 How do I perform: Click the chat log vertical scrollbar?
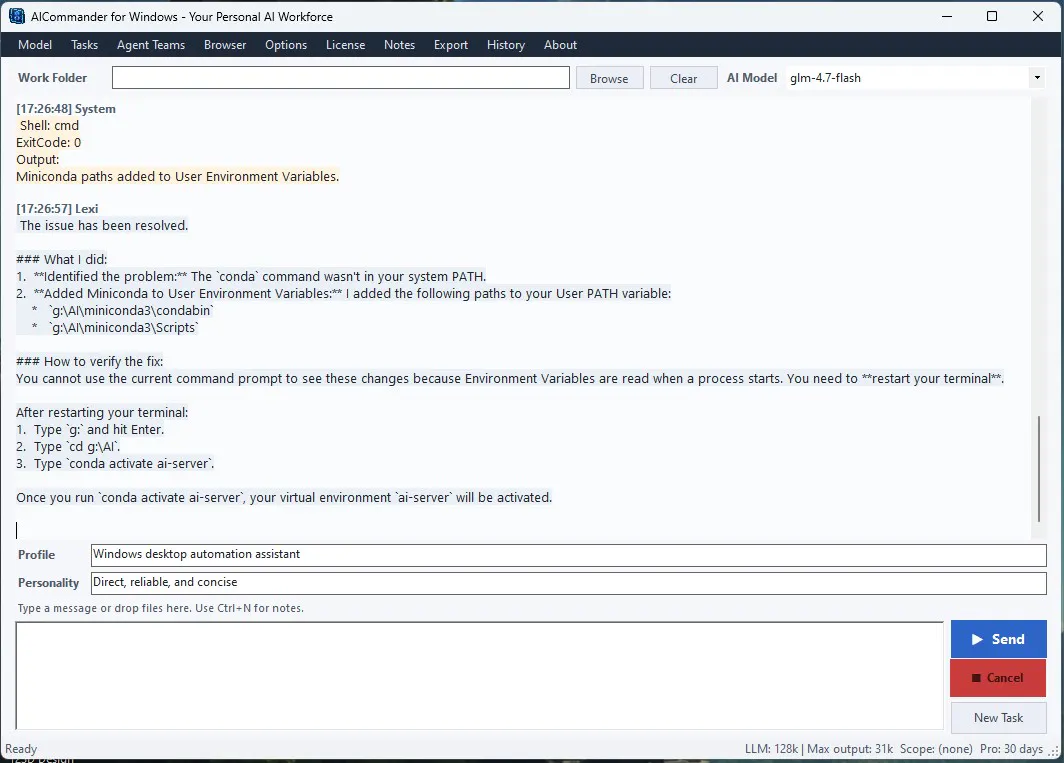1038,468
